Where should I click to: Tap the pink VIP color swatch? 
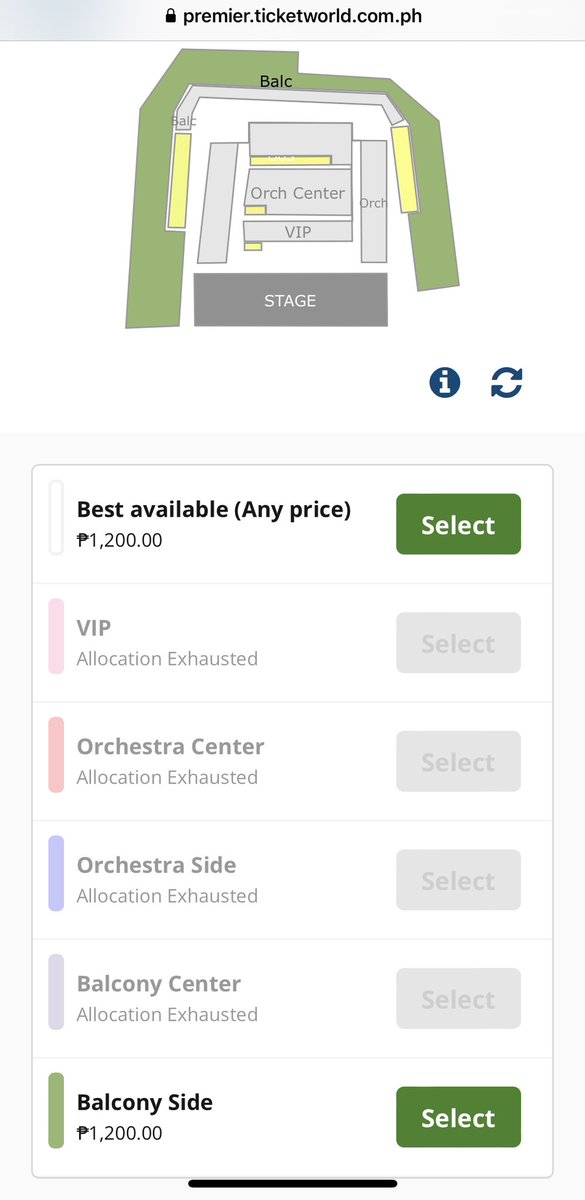56,636
